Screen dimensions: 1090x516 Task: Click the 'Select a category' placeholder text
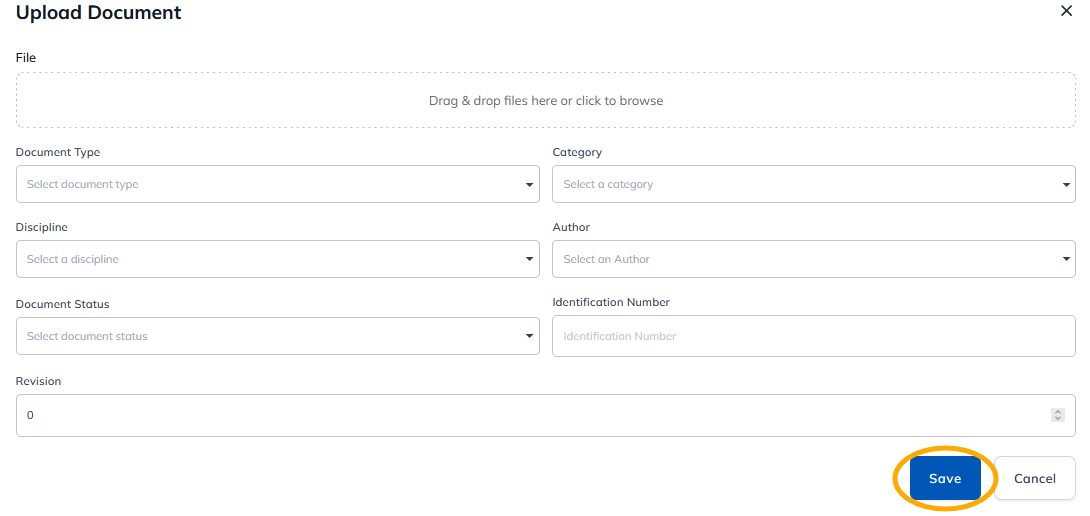[x=608, y=184]
